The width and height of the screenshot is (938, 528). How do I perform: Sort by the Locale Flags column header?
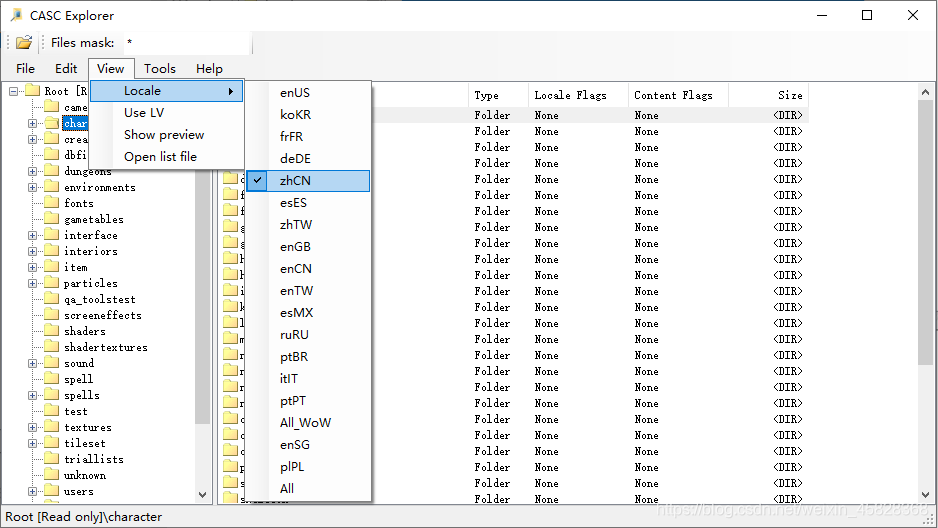(x=578, y=95)
